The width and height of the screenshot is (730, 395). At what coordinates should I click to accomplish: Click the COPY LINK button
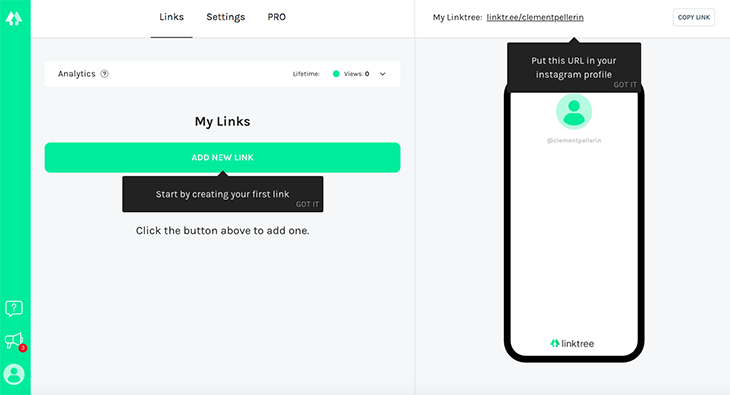click(694, 17)
